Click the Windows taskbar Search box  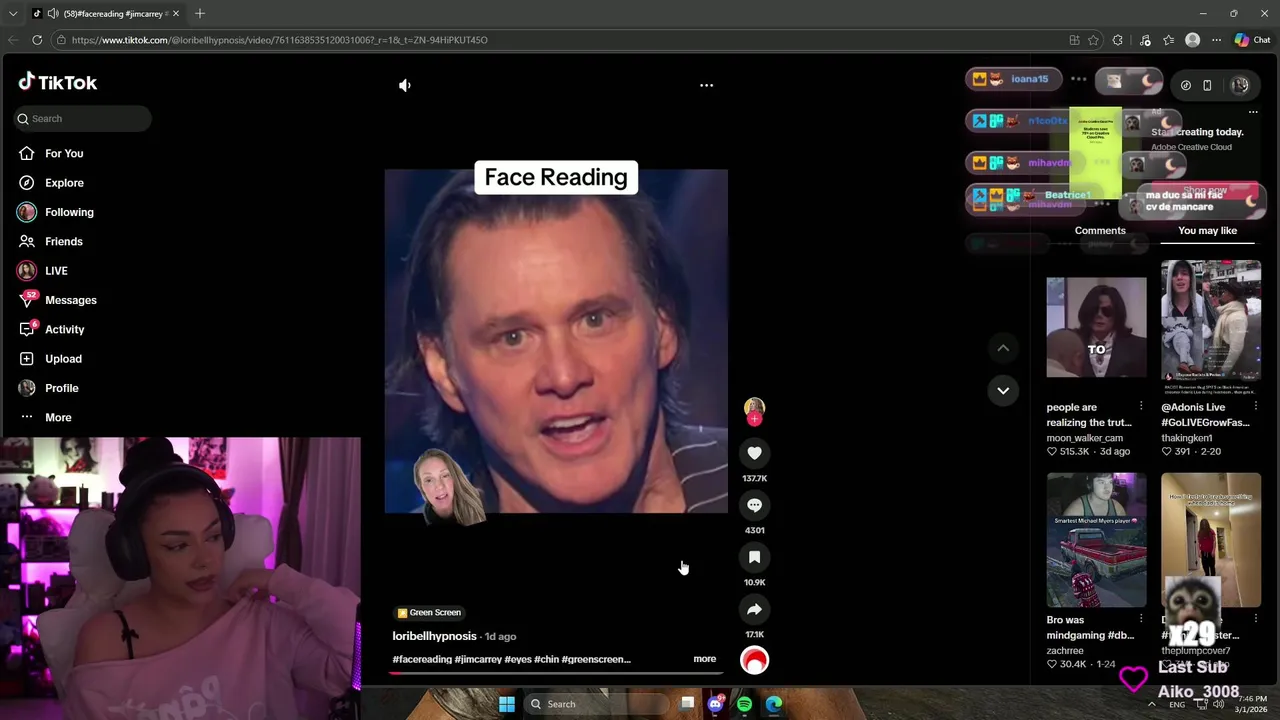[x=598, y=704]
